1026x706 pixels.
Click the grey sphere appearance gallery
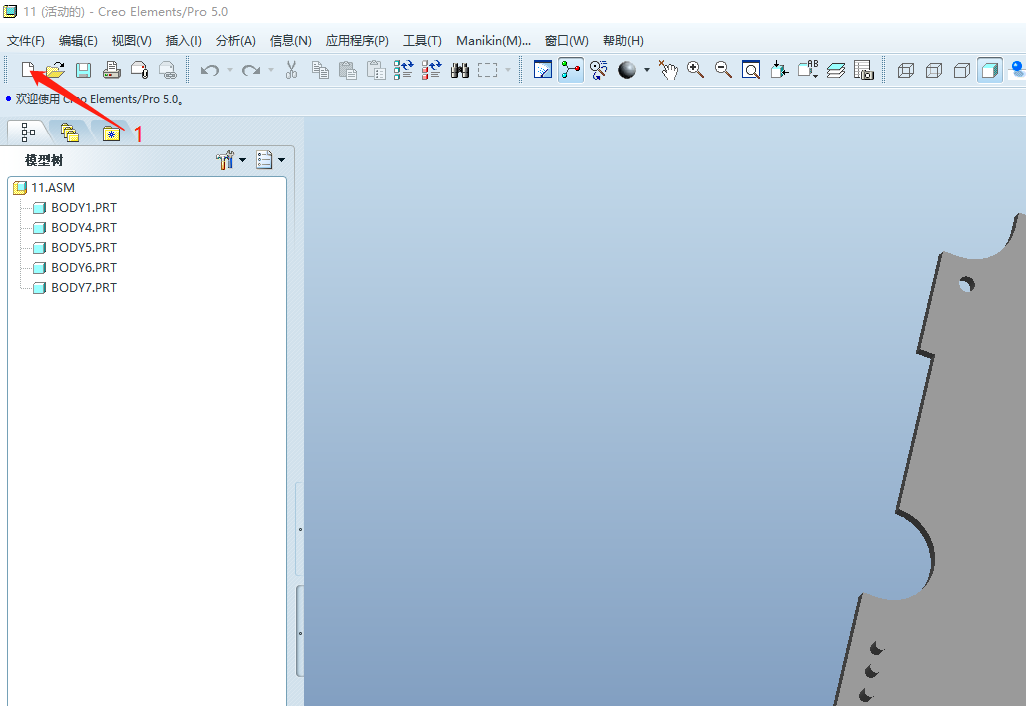pos(627,70)
